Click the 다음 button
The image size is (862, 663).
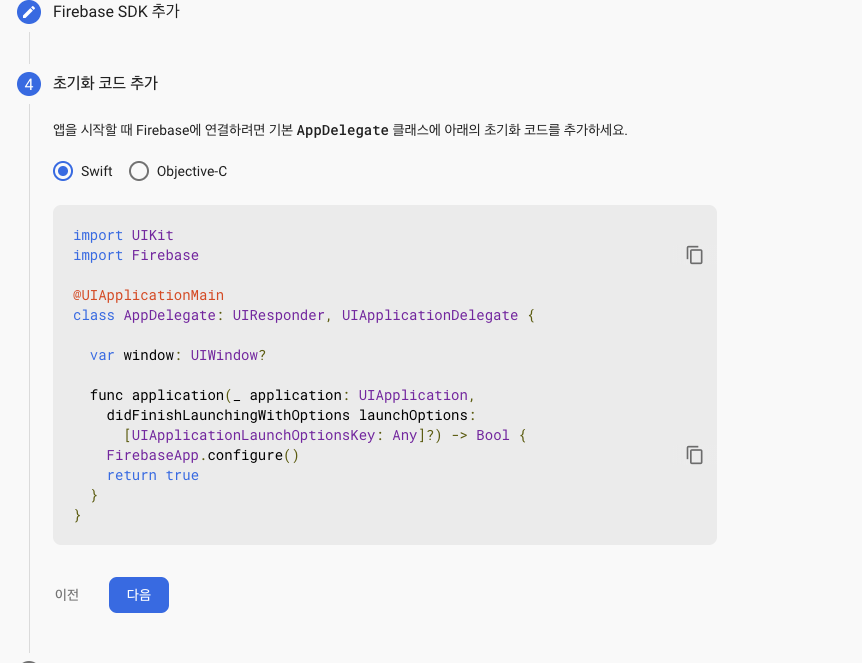click(x=139, y=595)
